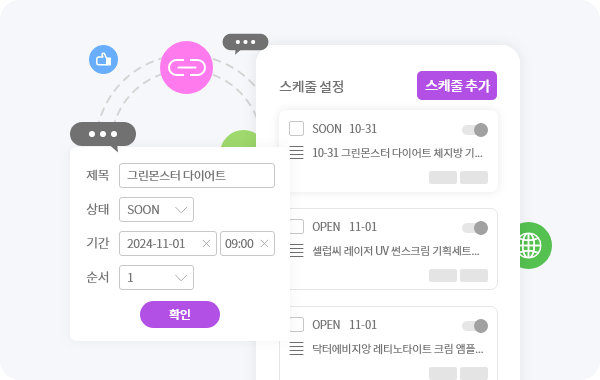This screenshot has width=600, height=380.
Task: Click the gray speech bubble above schedule panel
Action: tap(245, 43)
